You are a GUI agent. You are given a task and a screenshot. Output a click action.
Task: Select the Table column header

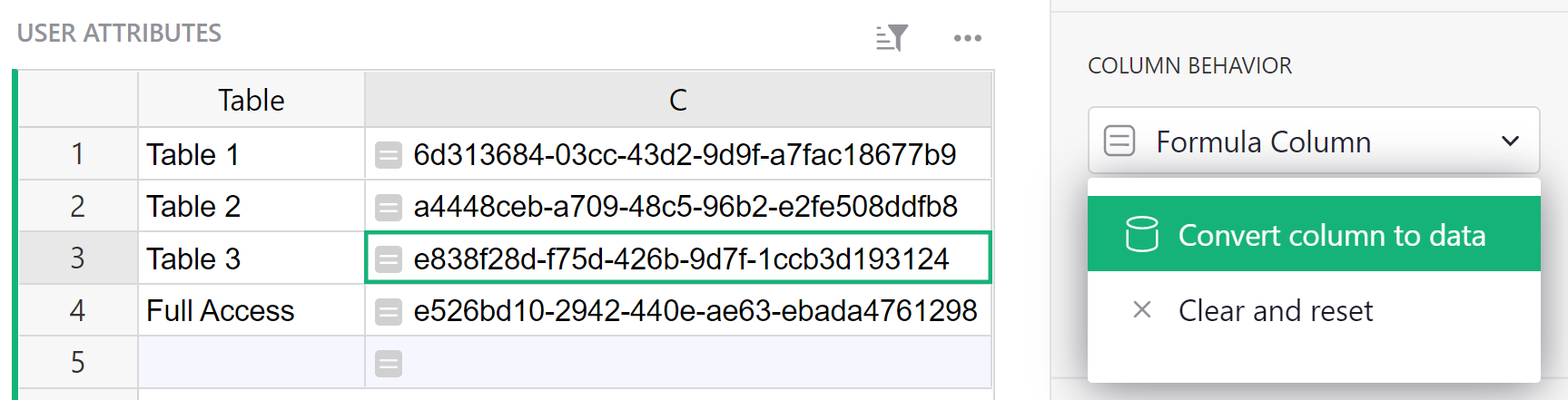point(251,100)
